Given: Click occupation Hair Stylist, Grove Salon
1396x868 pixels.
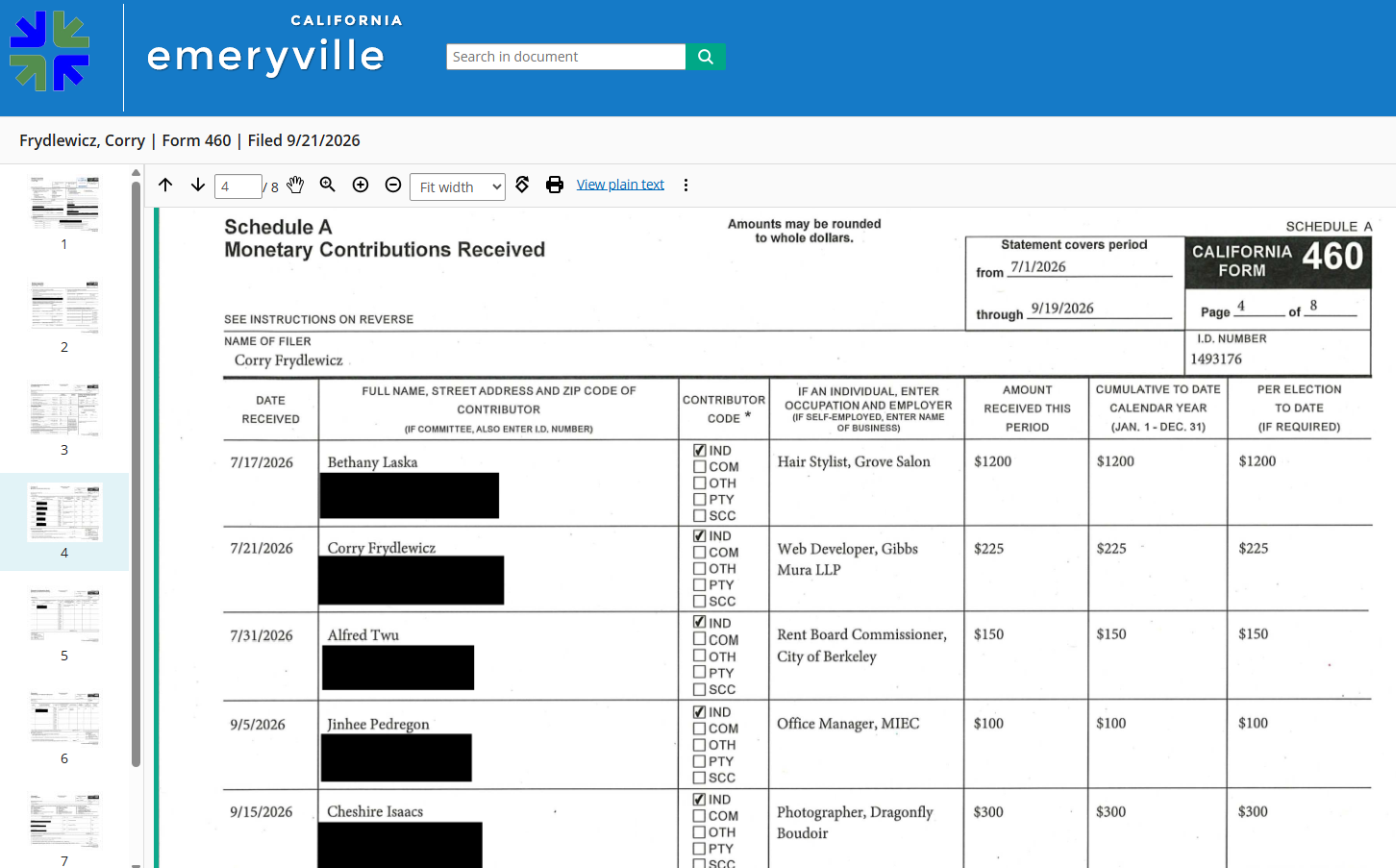Looking at the screenshot, I should (854, 462).
